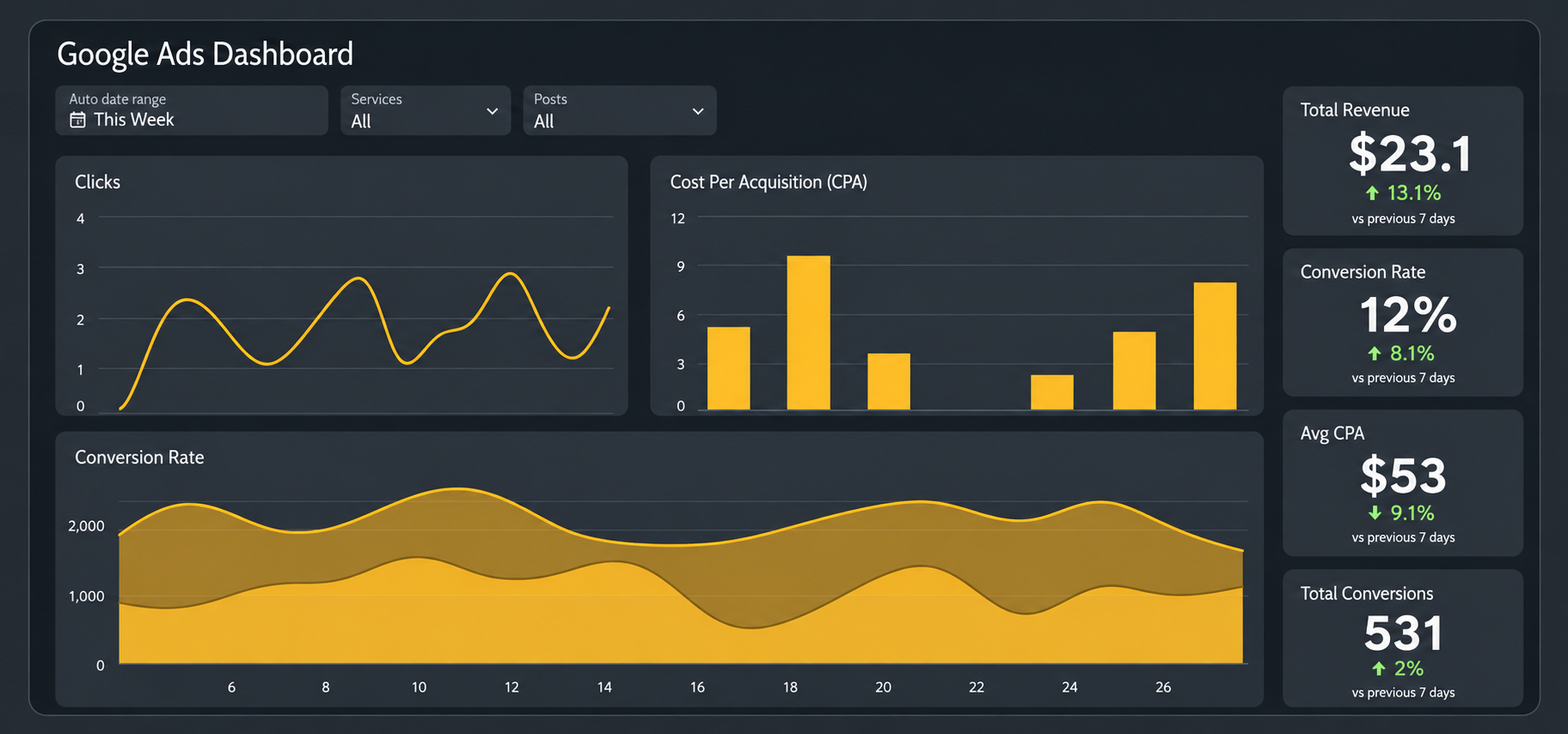Click the 12 axis label in CPA chart
The width and height of the screenshot is (1568, 734).
click(x=677, y=218)
